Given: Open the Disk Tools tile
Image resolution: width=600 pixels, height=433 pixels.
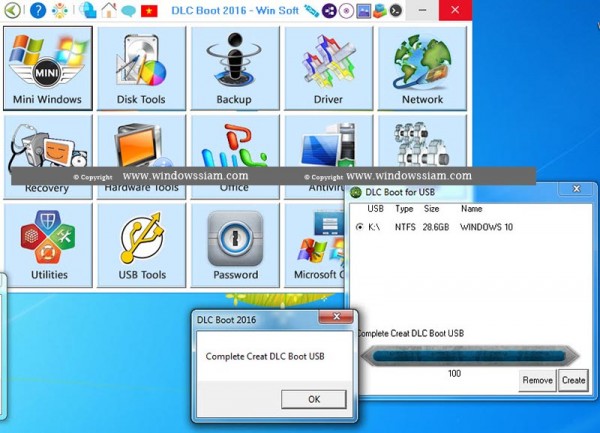Looking at the screenshot, I should pos(142,68).
